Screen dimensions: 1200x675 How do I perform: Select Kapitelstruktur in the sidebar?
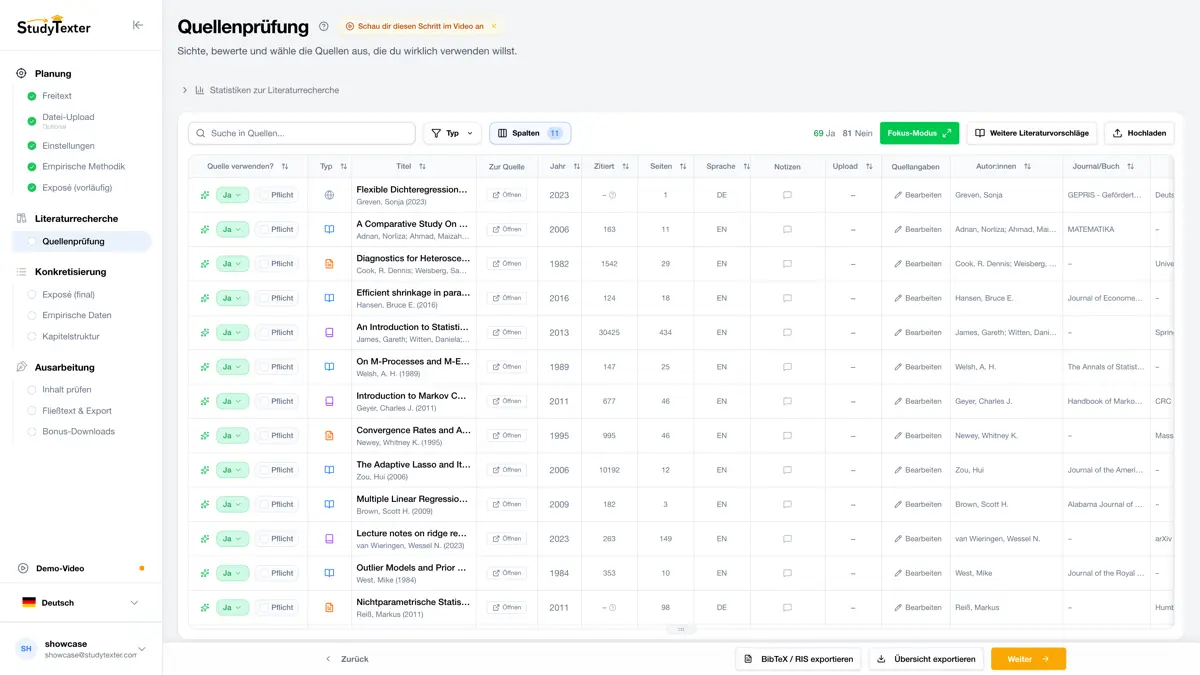[x=71, y=337]
